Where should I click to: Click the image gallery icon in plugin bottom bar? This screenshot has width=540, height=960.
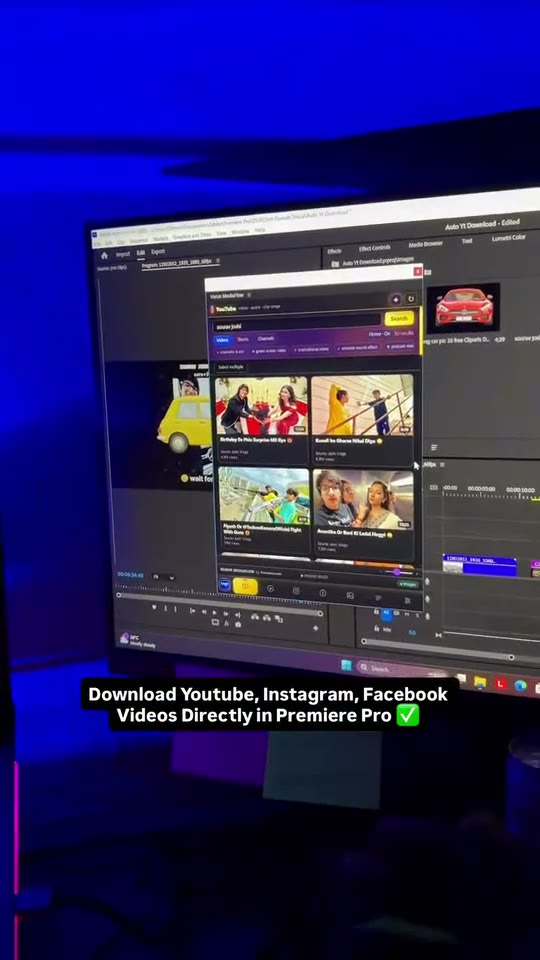[x=350, y=595]
